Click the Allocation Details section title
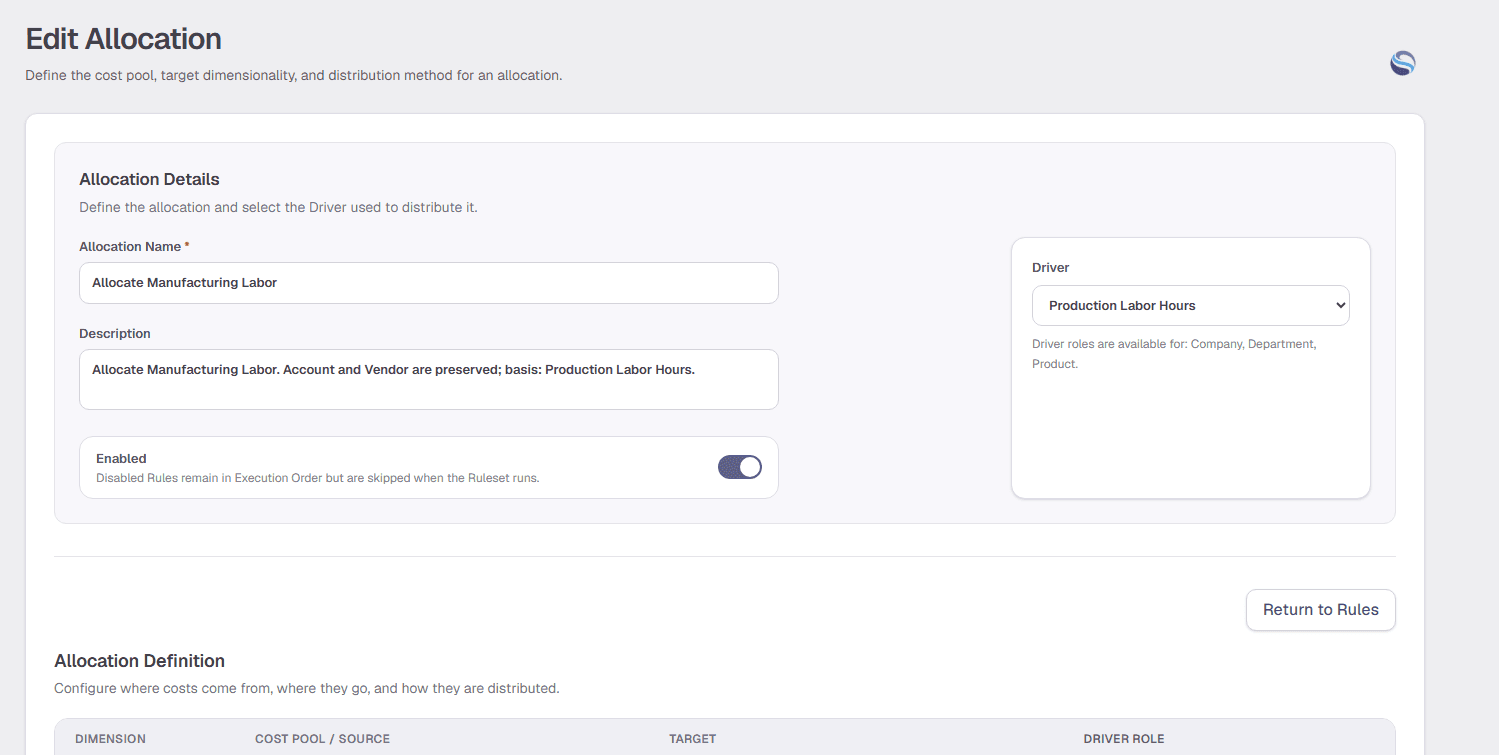 point(149,180)
